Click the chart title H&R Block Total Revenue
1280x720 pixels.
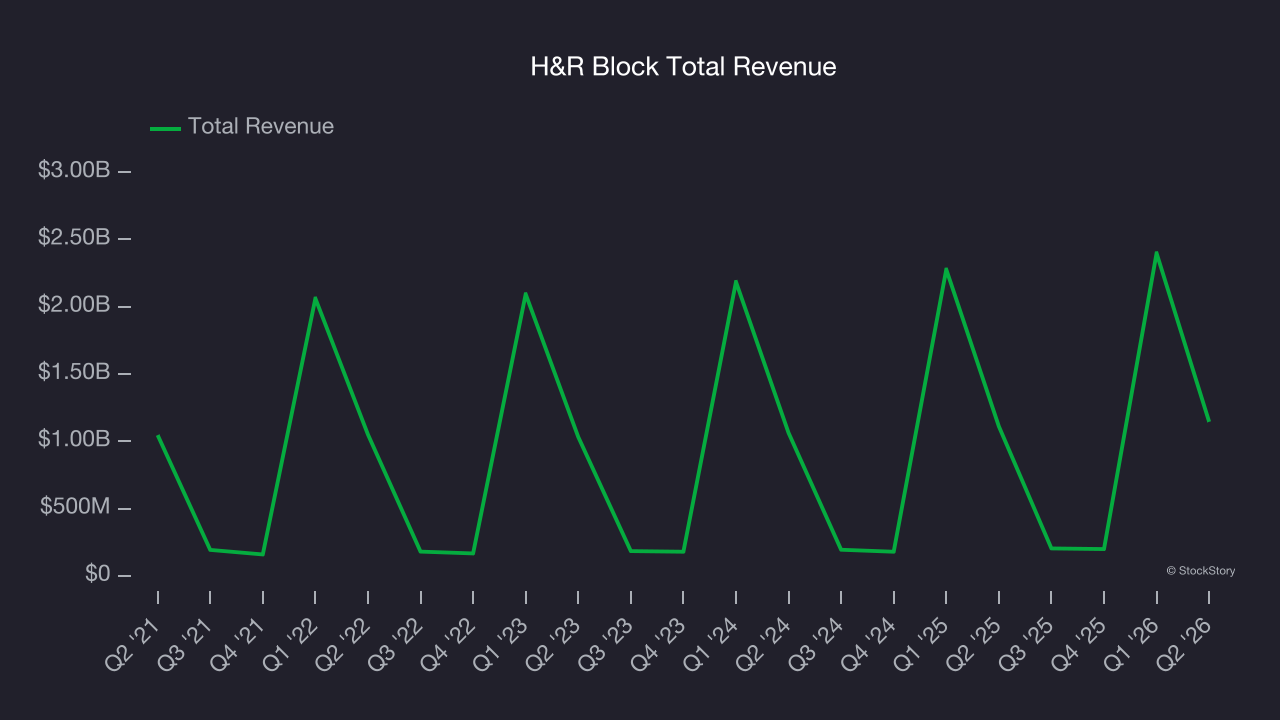[683, 67]
